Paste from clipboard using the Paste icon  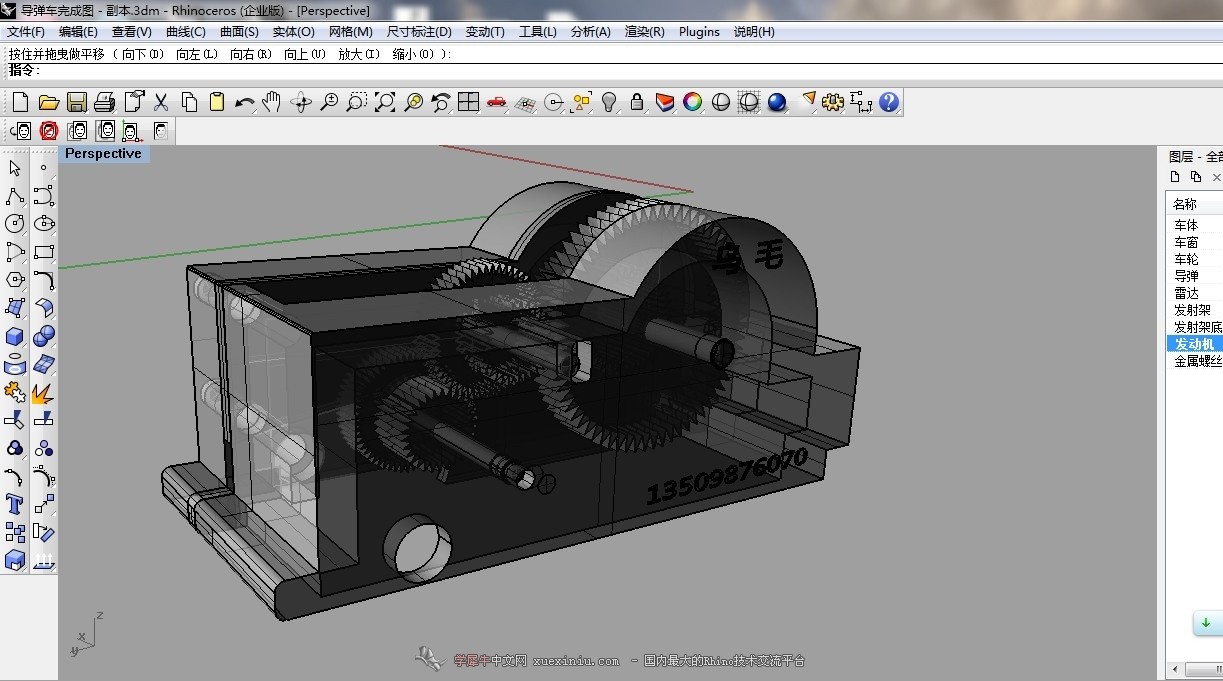[x=216, y=102]
